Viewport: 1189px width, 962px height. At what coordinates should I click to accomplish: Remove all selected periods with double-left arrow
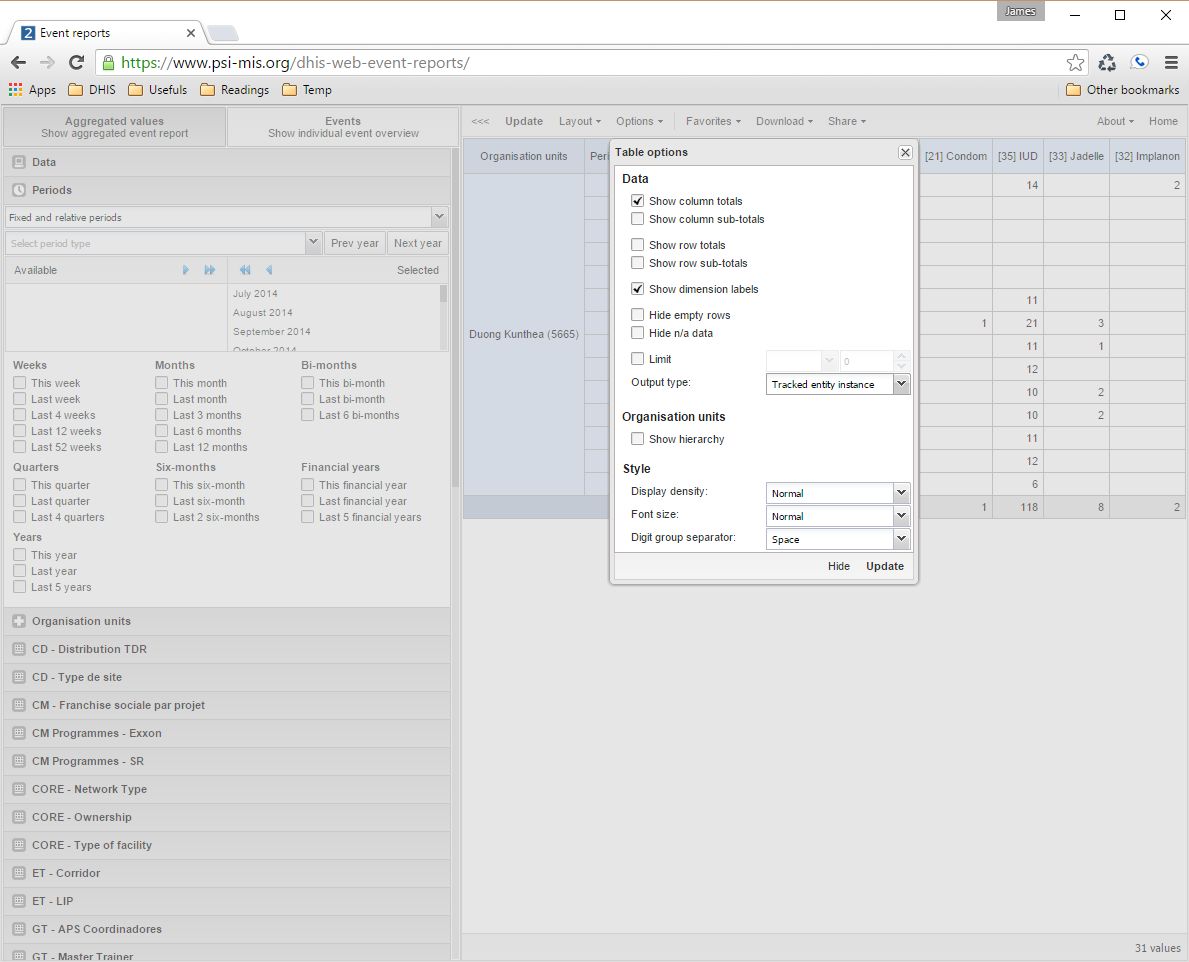[245, 270]
